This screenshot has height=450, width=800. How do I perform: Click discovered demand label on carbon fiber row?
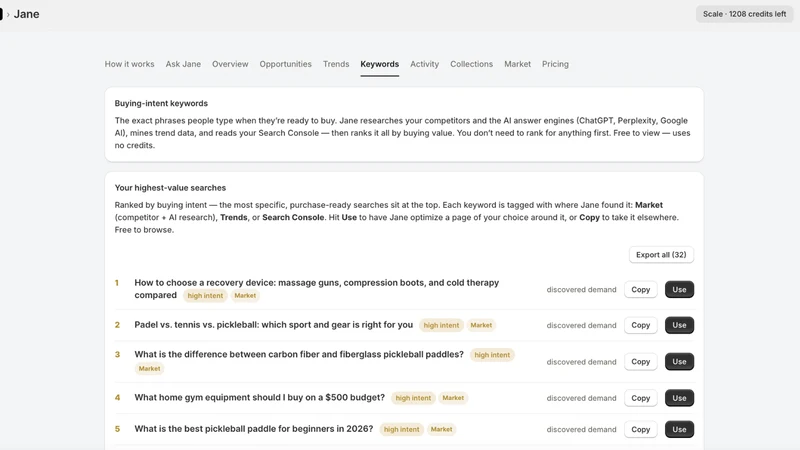tap(582, 362)
